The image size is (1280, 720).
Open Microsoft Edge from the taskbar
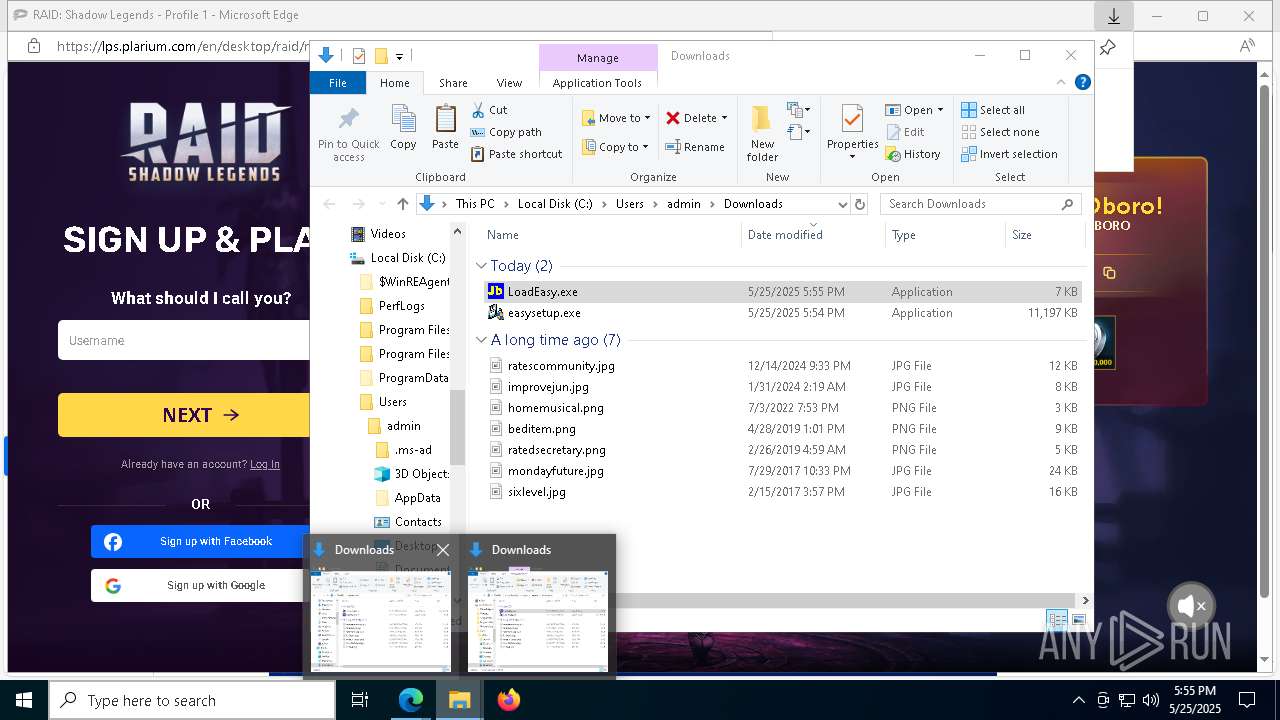click(x=411, y=701)
